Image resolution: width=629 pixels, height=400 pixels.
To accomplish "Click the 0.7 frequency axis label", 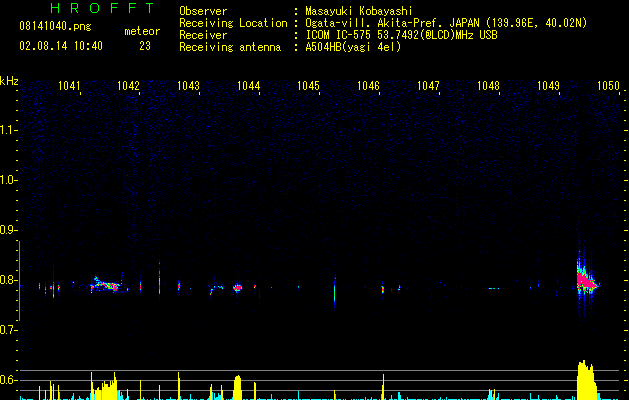I will tap(9, 330).
